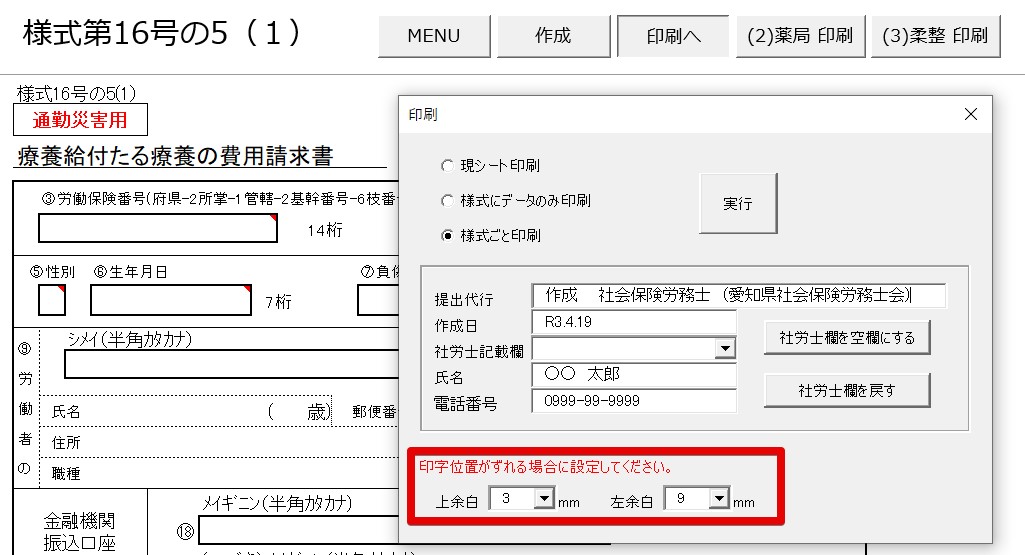Click the 氏名 row in 労働者 section
The image size is (1025, 555).
(186, 411)
